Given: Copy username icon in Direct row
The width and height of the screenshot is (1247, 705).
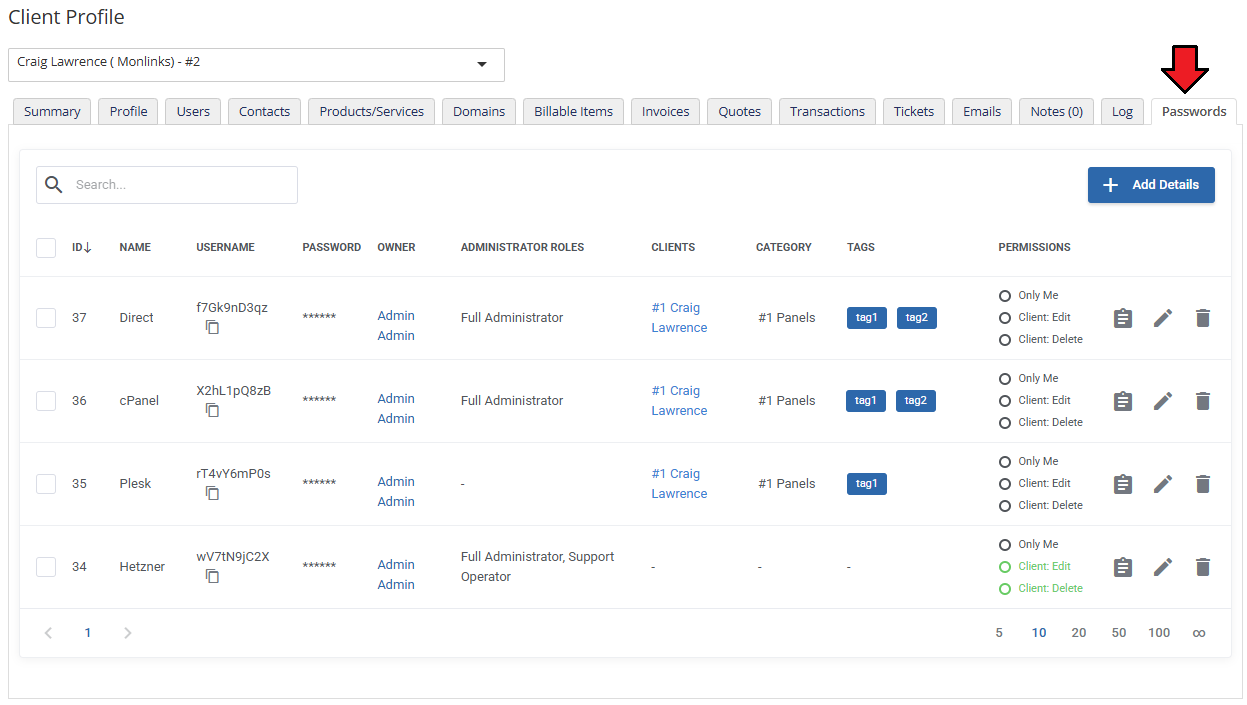Looking at the screenshot, I should [x=212, y=327].
